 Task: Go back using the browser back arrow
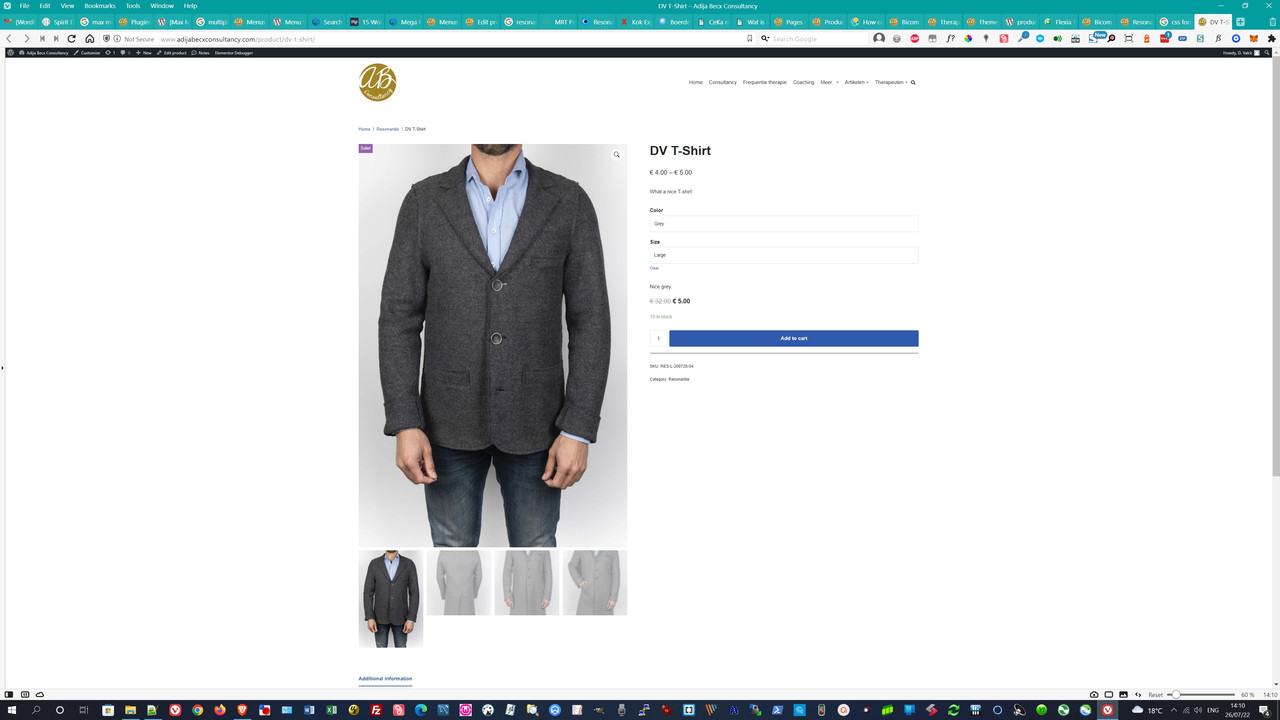(x=9, y=38)
